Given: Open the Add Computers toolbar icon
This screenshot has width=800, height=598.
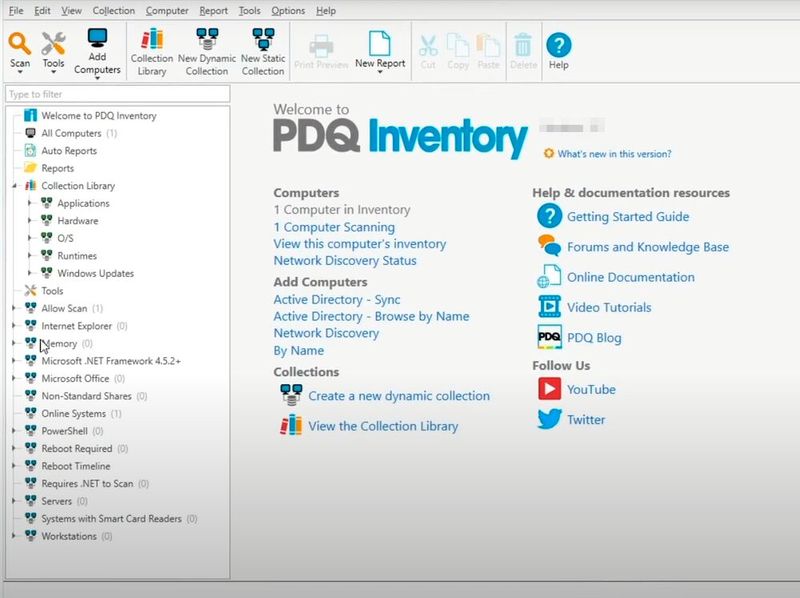Looking at the screenshot, I should [98, 48].
